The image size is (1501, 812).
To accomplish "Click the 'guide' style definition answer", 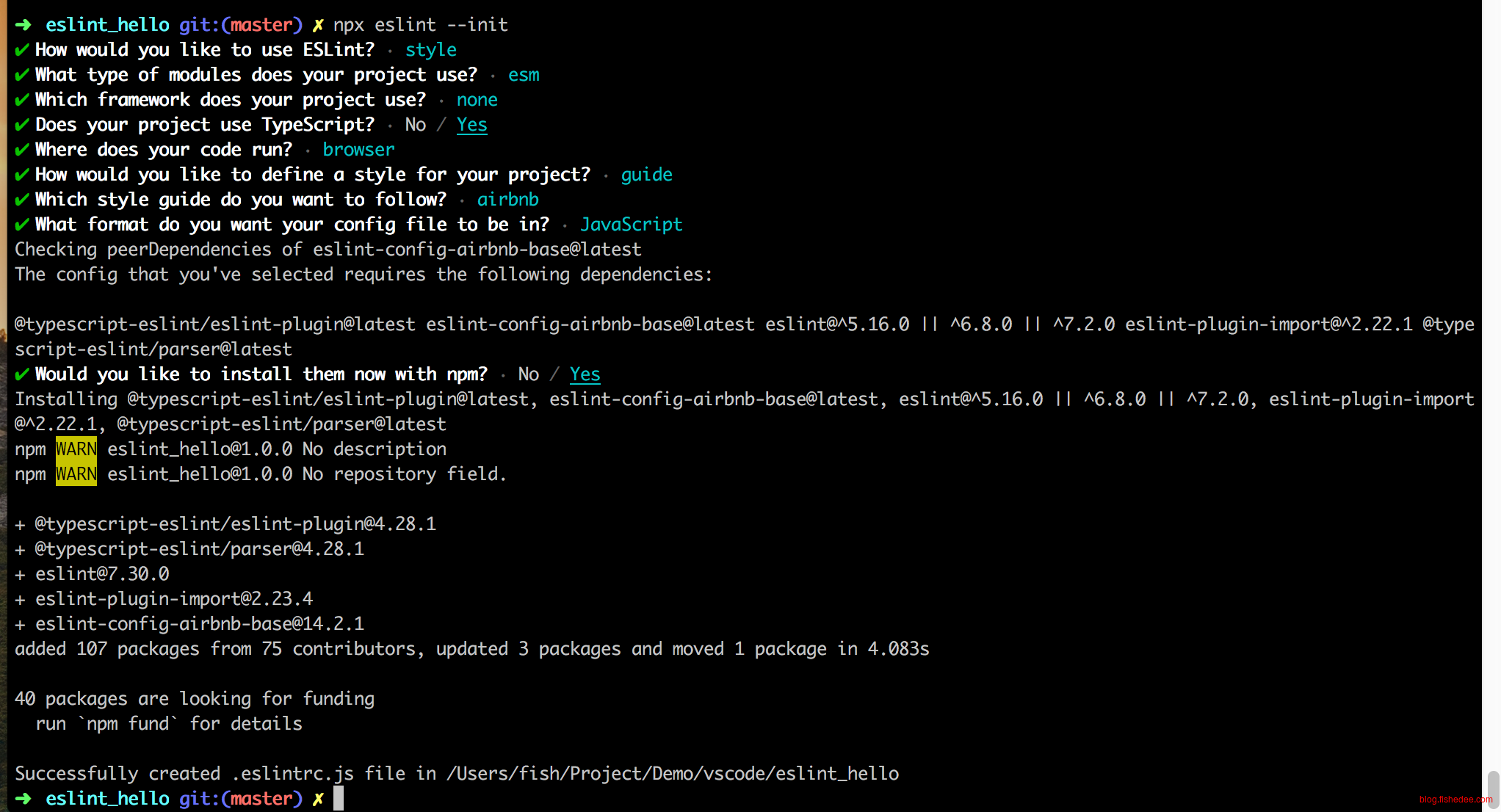I will point(647,175).
